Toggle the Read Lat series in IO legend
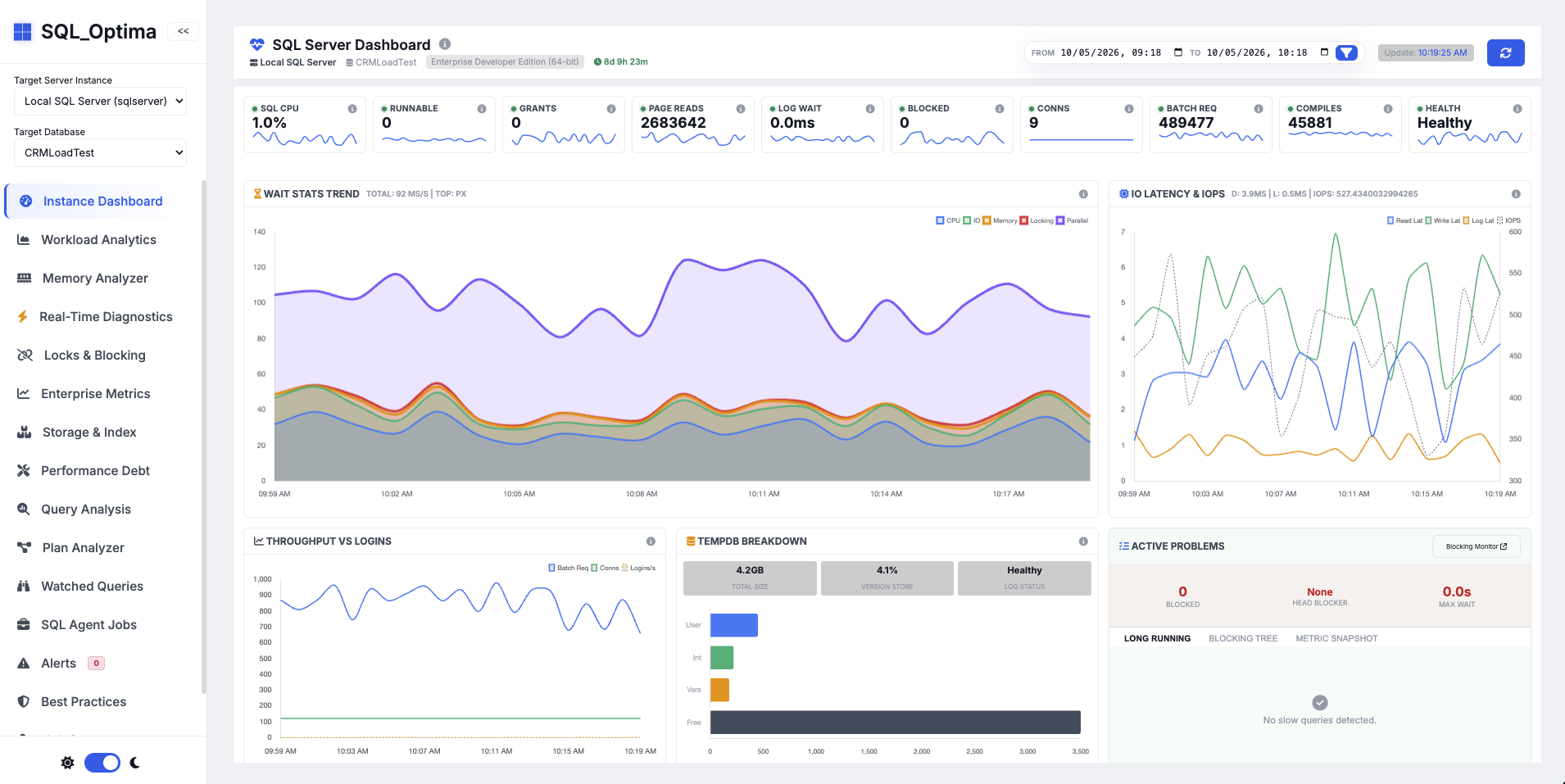Image resolution: width=1565 pixels, height=784 pixels. click(1404, 220)
